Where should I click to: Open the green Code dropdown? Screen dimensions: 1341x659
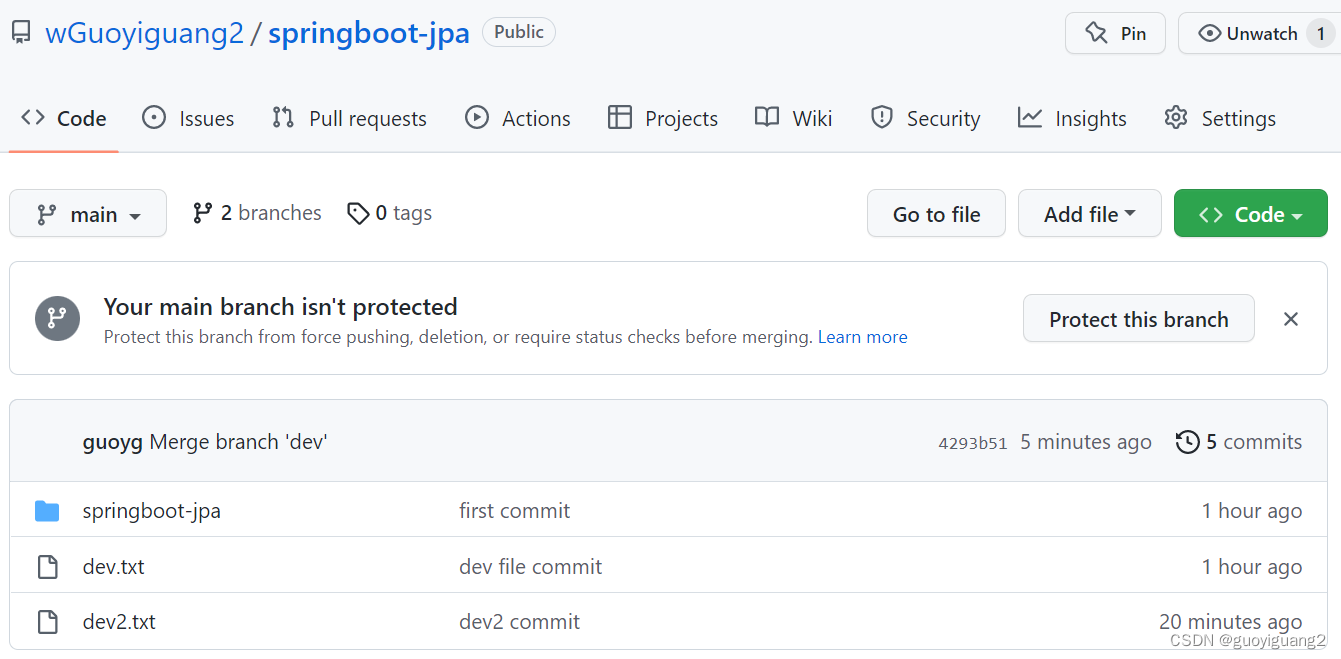pyautogui.click(x=1251, y=214)
